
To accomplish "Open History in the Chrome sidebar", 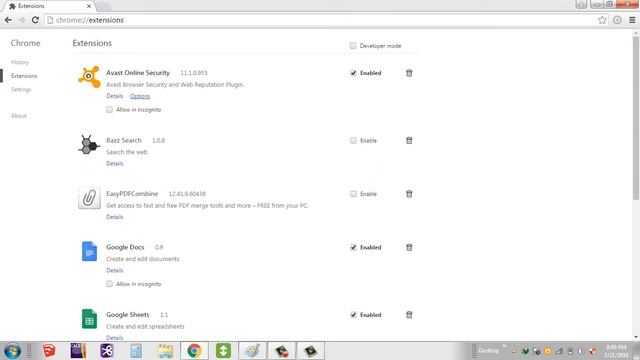I will pos(20,62).
